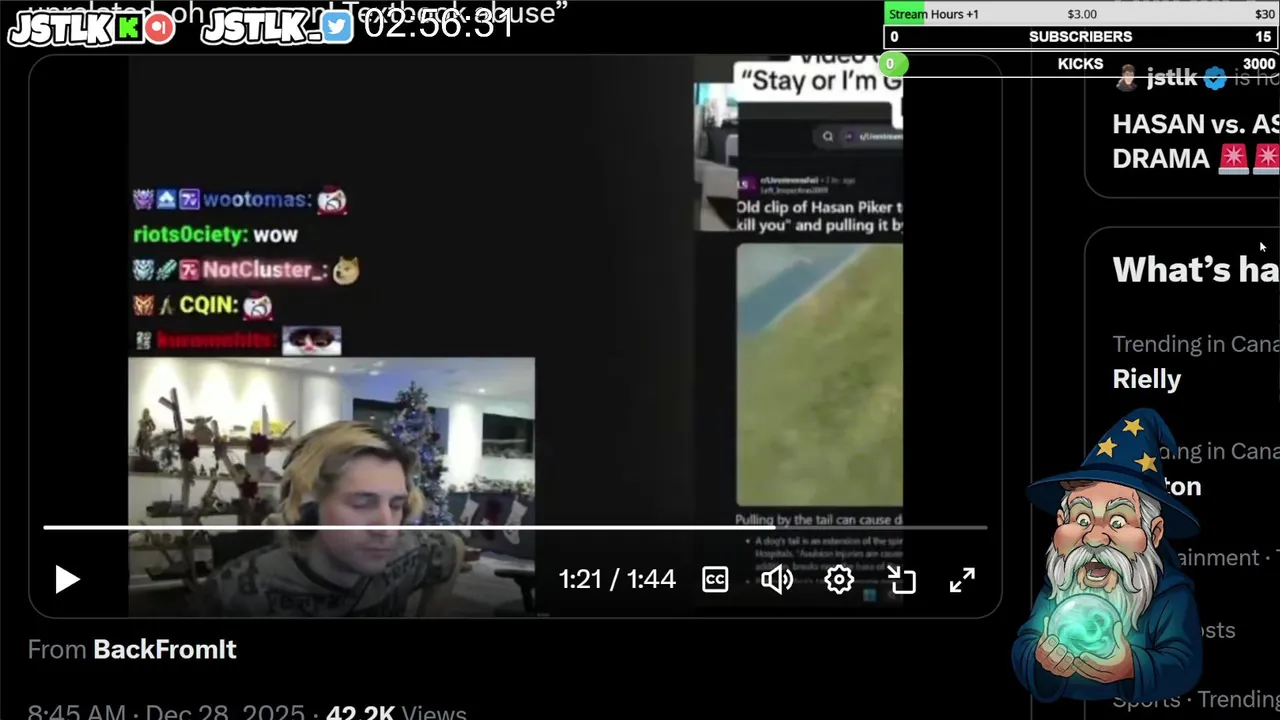Click the JSTLK Kick logo overlay icon
Image resolution: width=1280 pixels, height=720 pixels.
(128, 28)
